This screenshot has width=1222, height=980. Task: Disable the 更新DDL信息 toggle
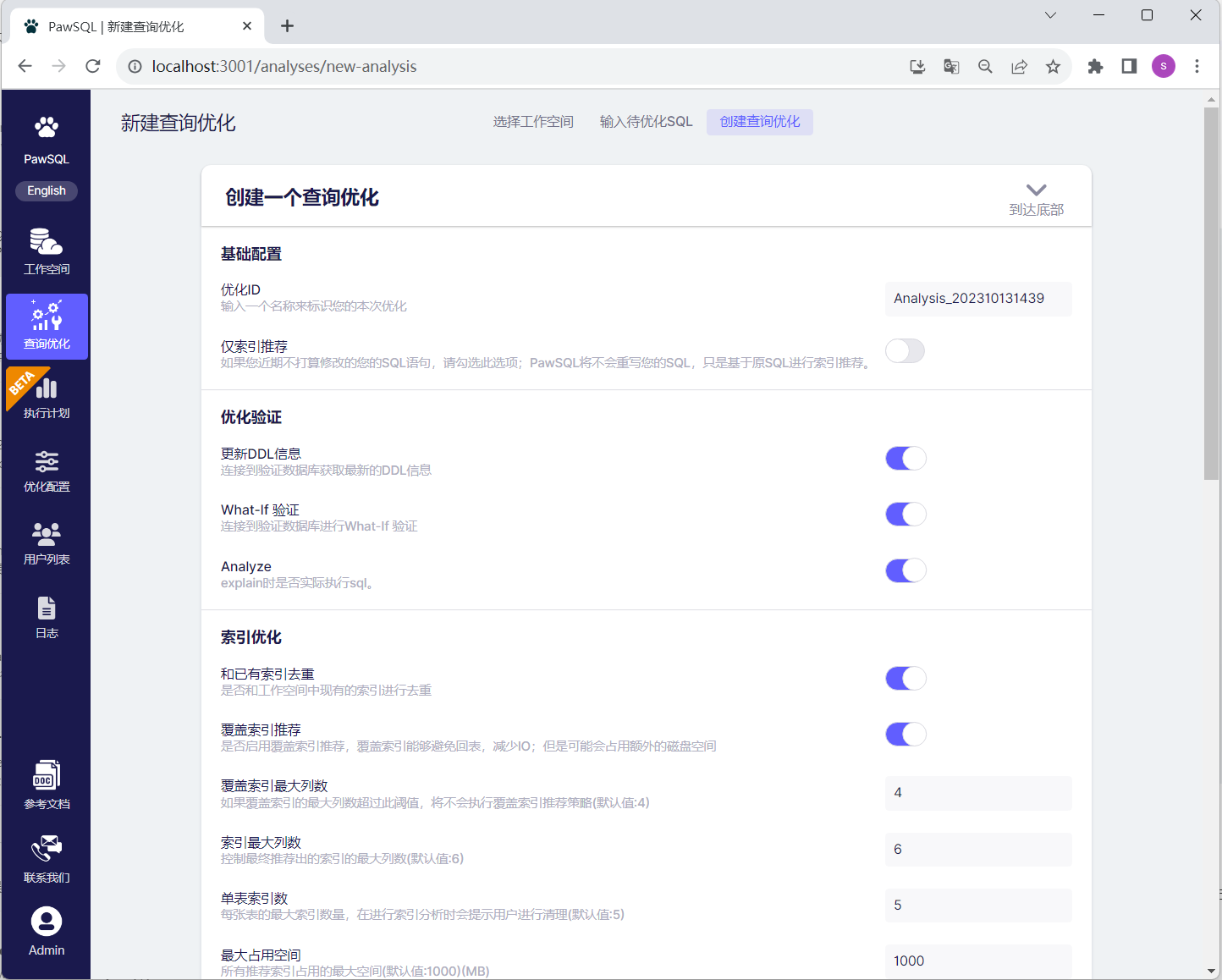[905, 459]
